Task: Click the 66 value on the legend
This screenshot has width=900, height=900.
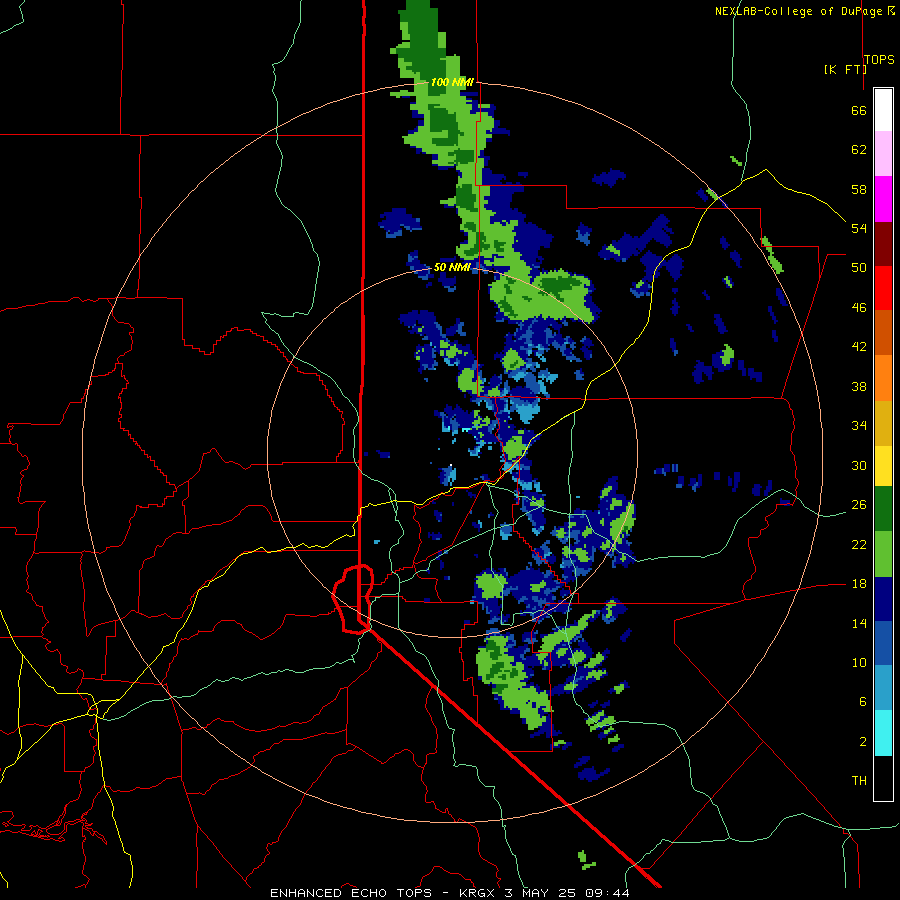Action: click(859, 111)
